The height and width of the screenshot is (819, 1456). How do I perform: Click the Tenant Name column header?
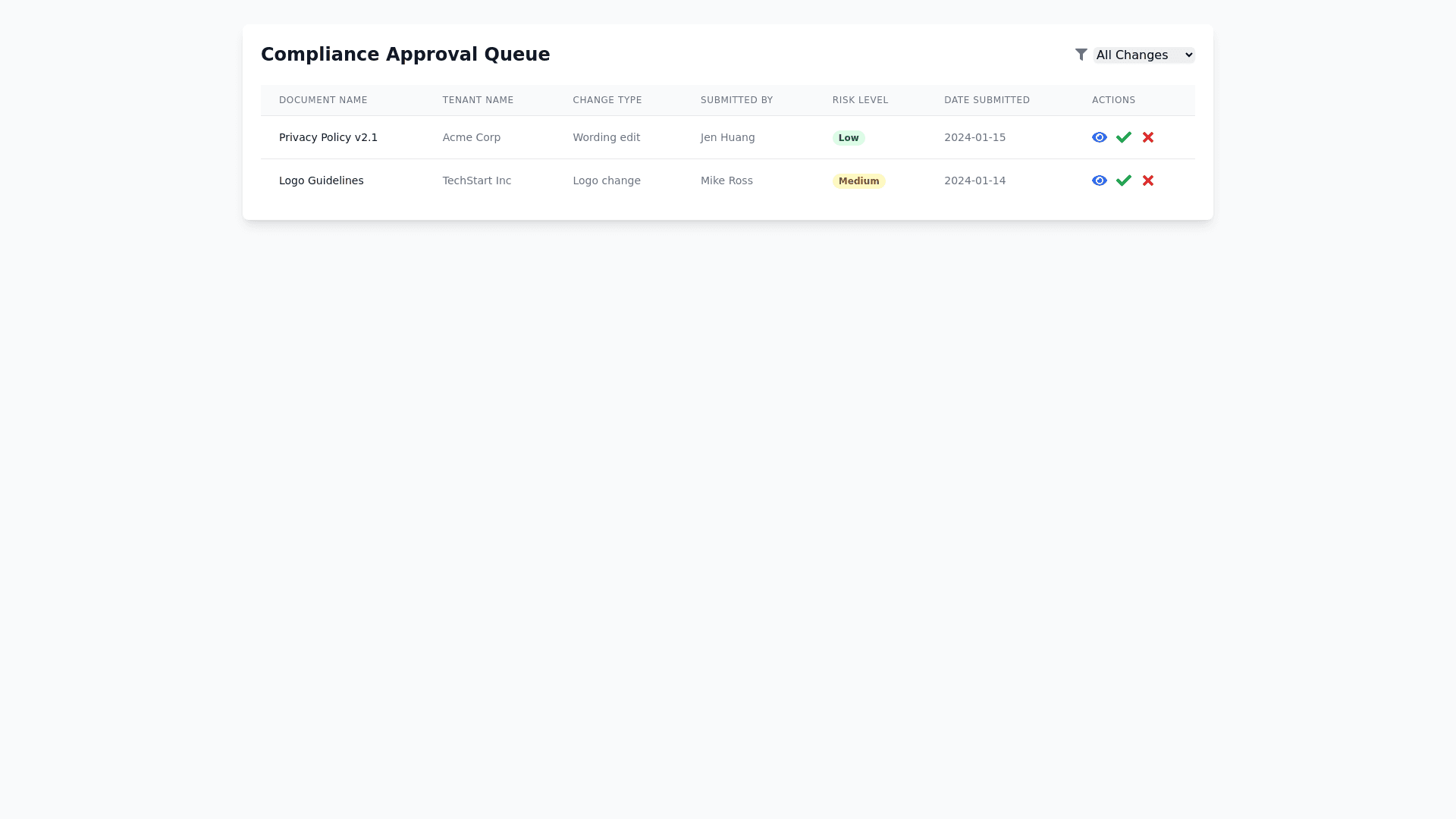pos(478,100)
